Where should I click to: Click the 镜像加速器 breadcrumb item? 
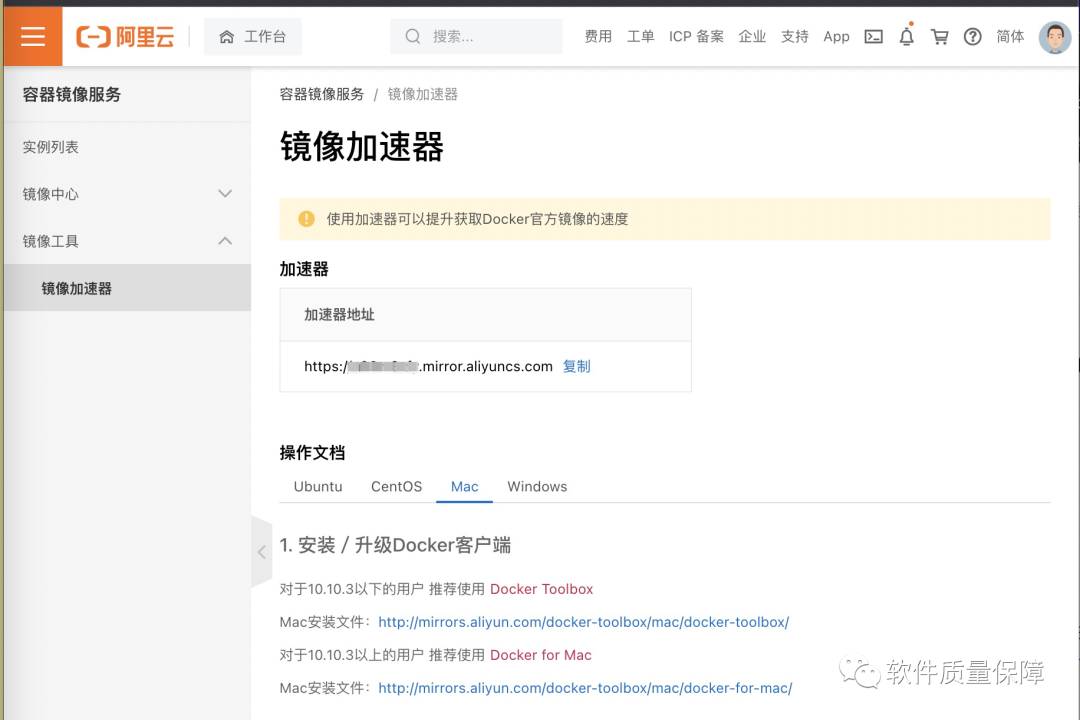click(422, 94)
